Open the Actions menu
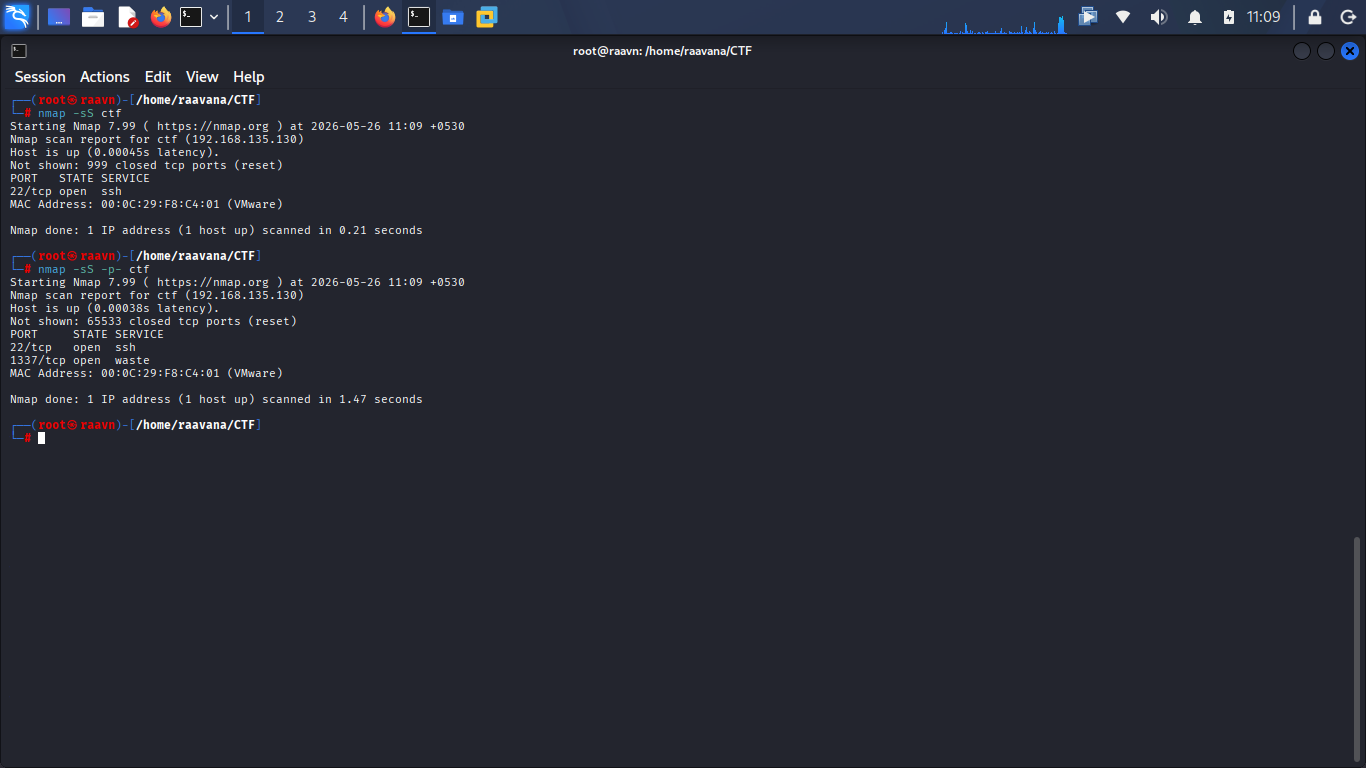1366x768 pixels. pos(105,77)
